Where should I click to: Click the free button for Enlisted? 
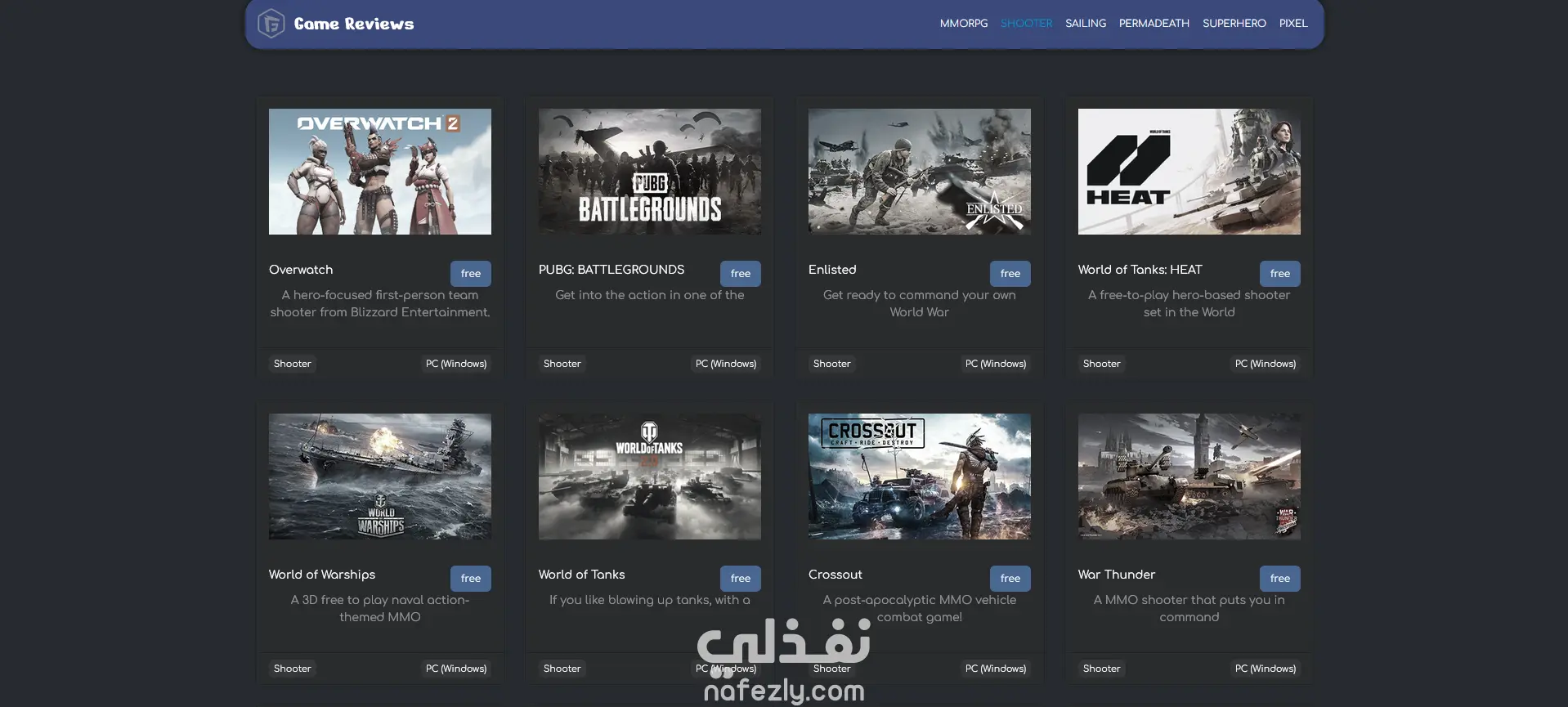tap(1010, 274)
